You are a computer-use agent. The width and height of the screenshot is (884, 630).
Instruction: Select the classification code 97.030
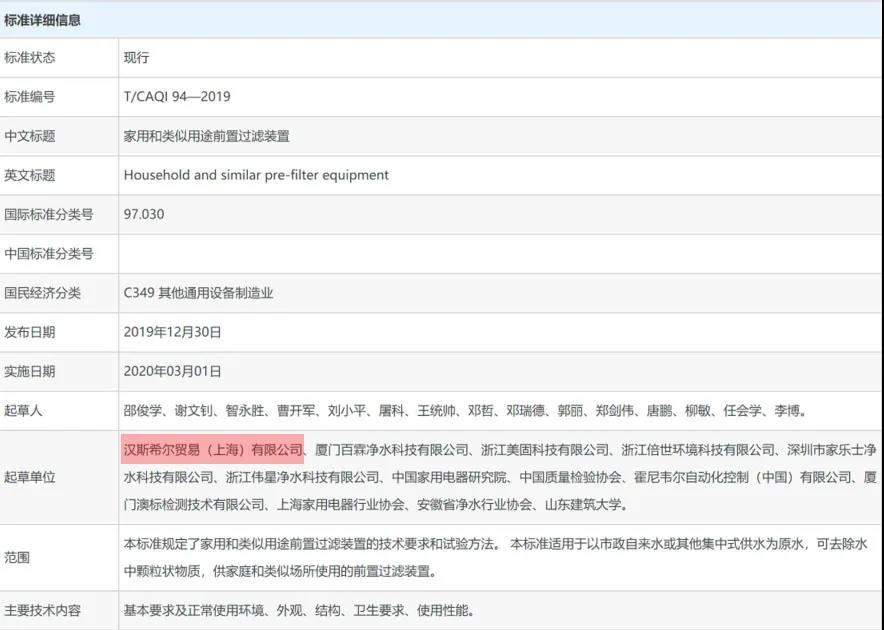tap(145, 214)
